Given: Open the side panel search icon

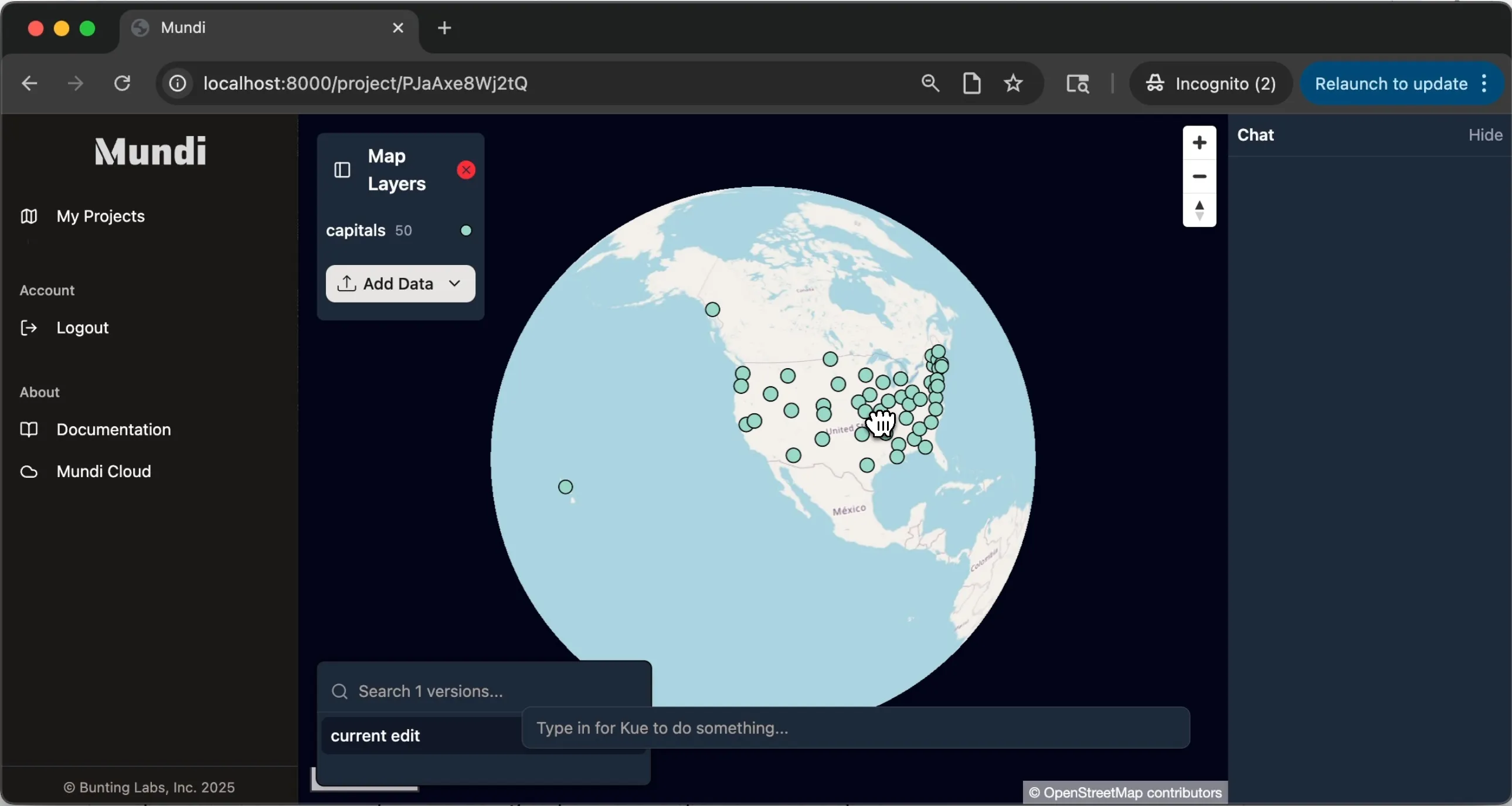Looking at the screenshot, I should (1078, 83).
